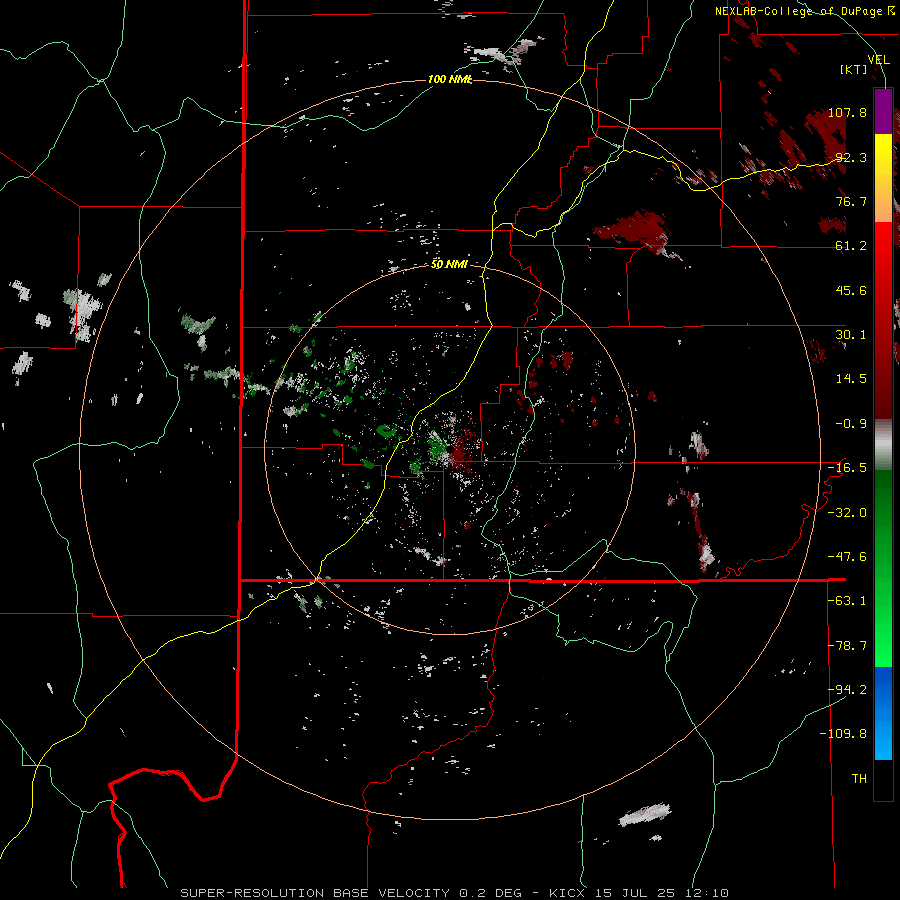Image resolution: width=900 pixels, height=900 pixels.
Task: Select the -16.5 velocity scale value
Action: tap(847, 468)
